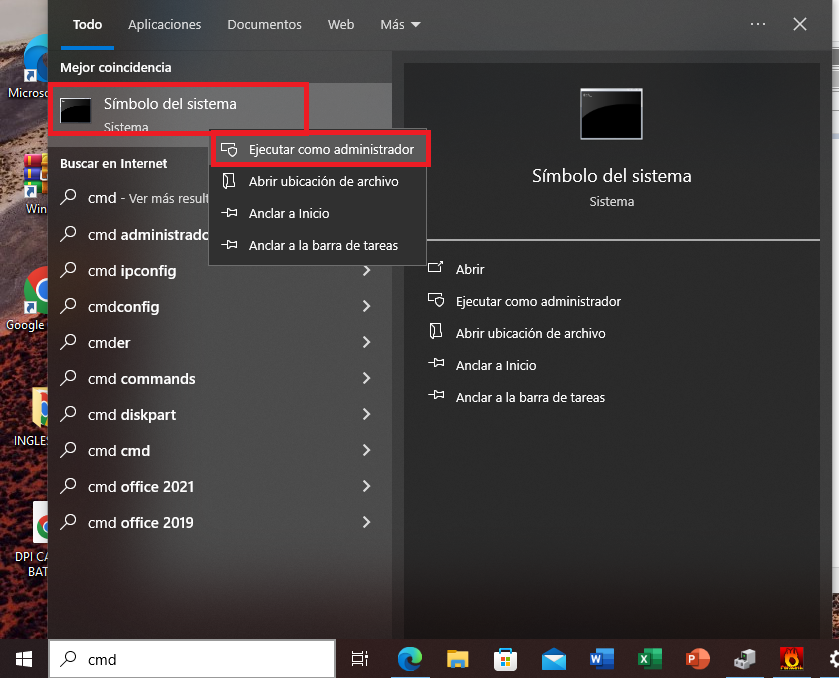839x678 pixels.
Task: Click the Windows Start button
Action: [24, 659]
